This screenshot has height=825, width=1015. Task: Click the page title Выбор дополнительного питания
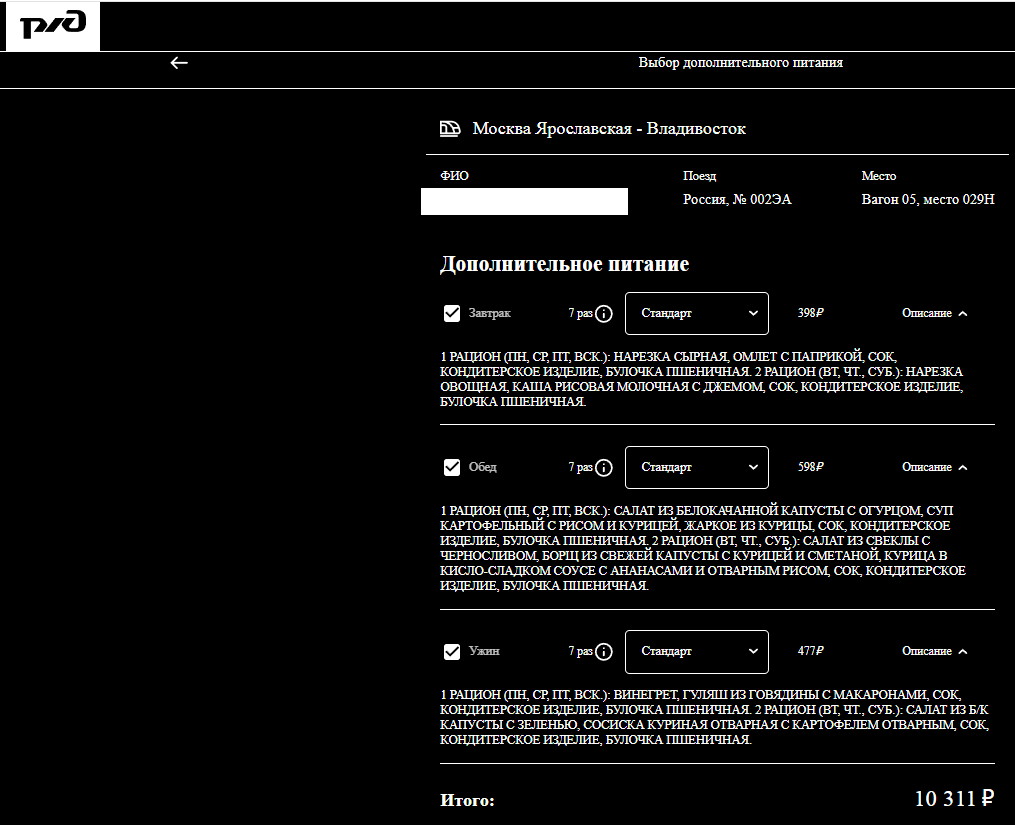coord(740,63)
